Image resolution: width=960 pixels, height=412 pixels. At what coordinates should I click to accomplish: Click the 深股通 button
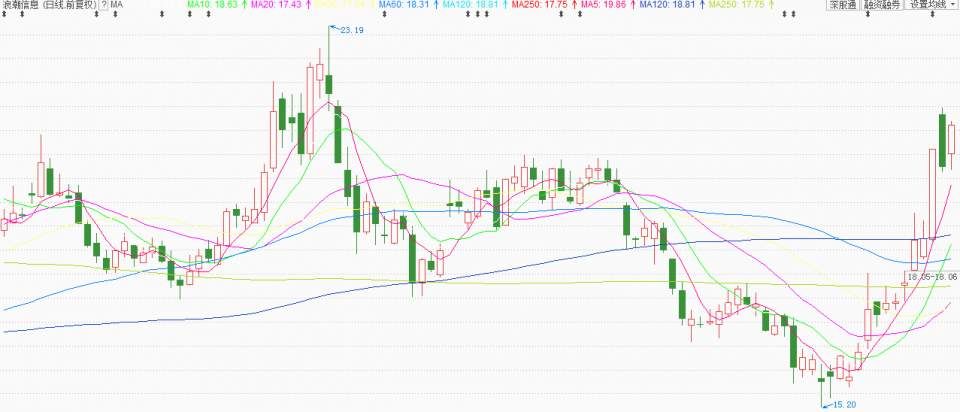[x=843, y=5]
